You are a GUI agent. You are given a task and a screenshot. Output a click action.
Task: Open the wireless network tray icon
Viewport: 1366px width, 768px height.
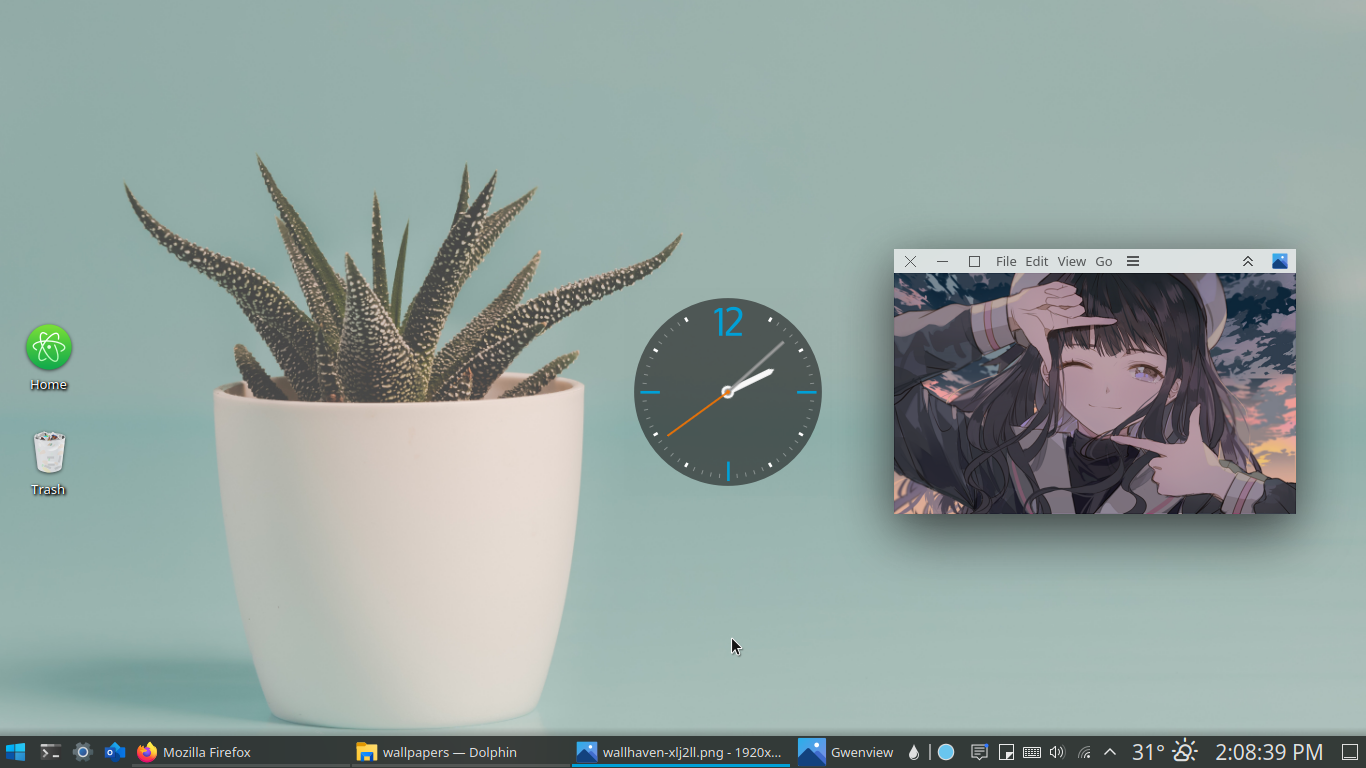point(1084,752)
